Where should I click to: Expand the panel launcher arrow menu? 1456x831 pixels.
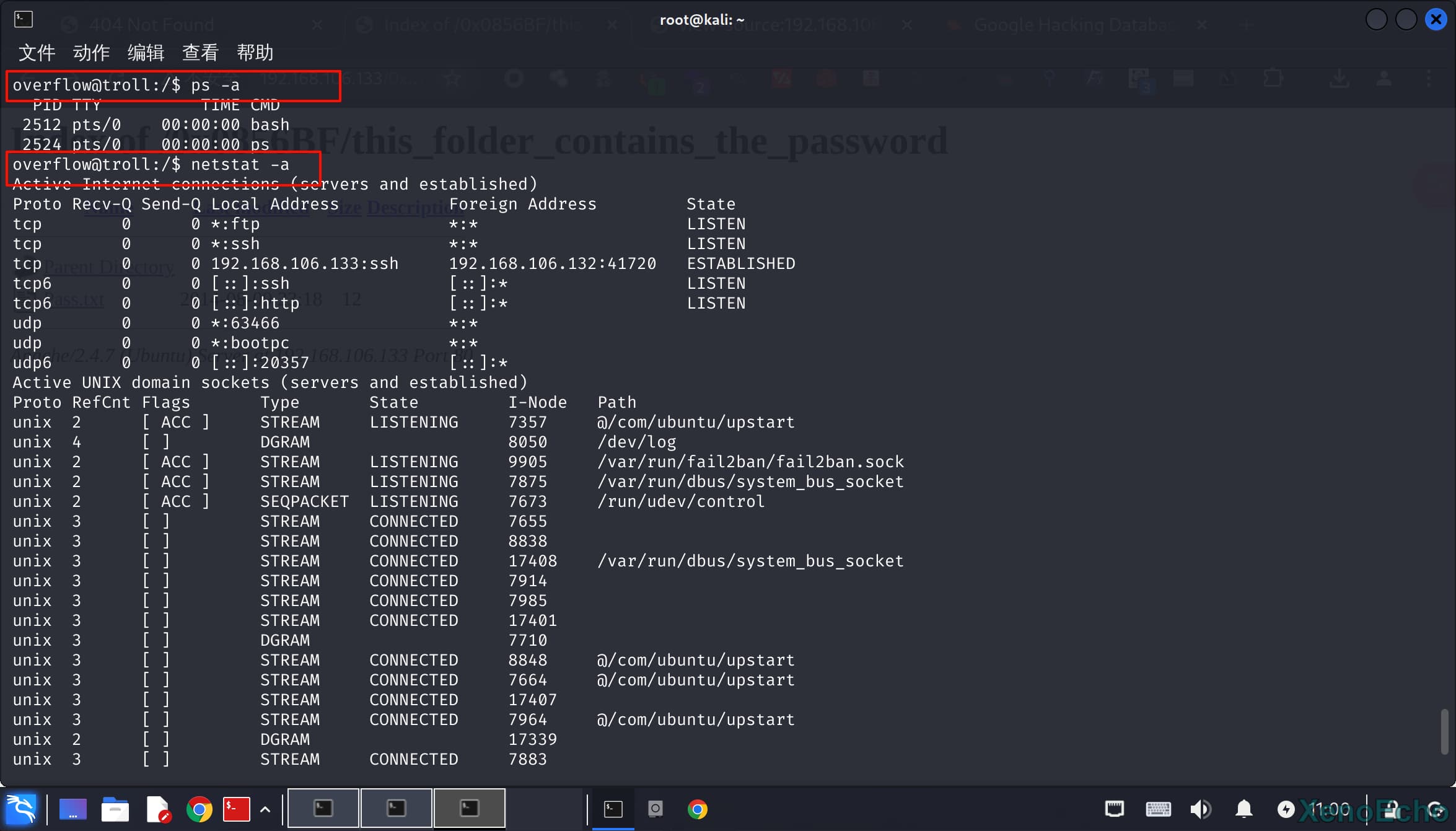click(265, 809)
